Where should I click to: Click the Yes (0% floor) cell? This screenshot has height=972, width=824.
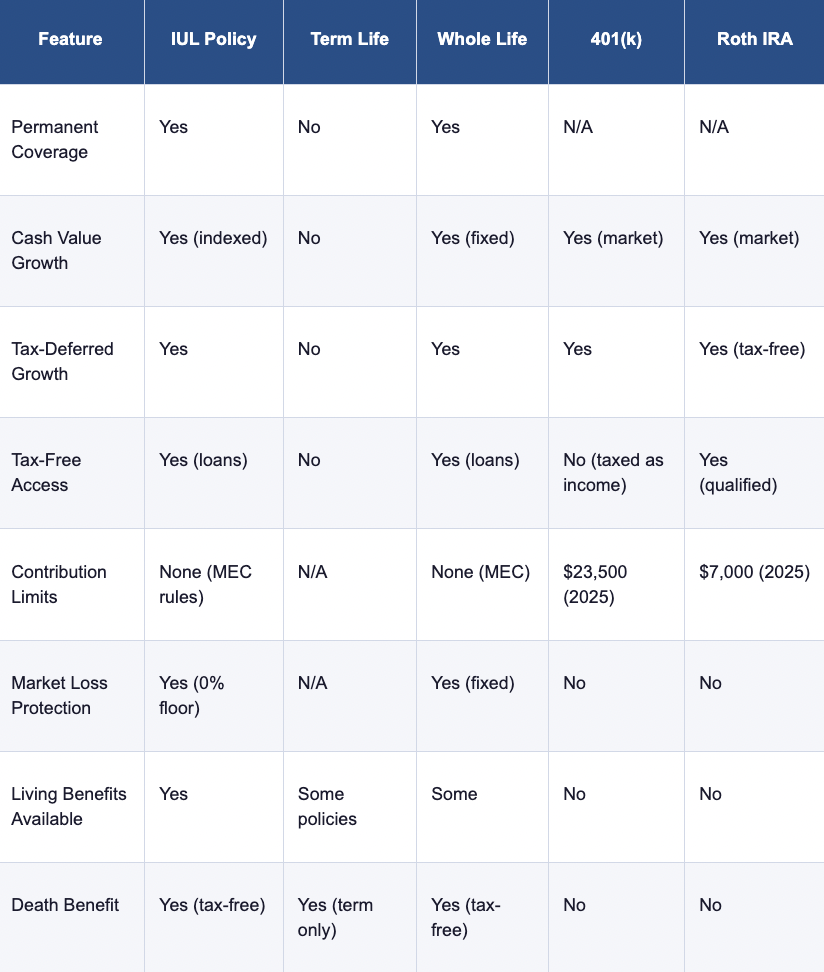point(192,695)
